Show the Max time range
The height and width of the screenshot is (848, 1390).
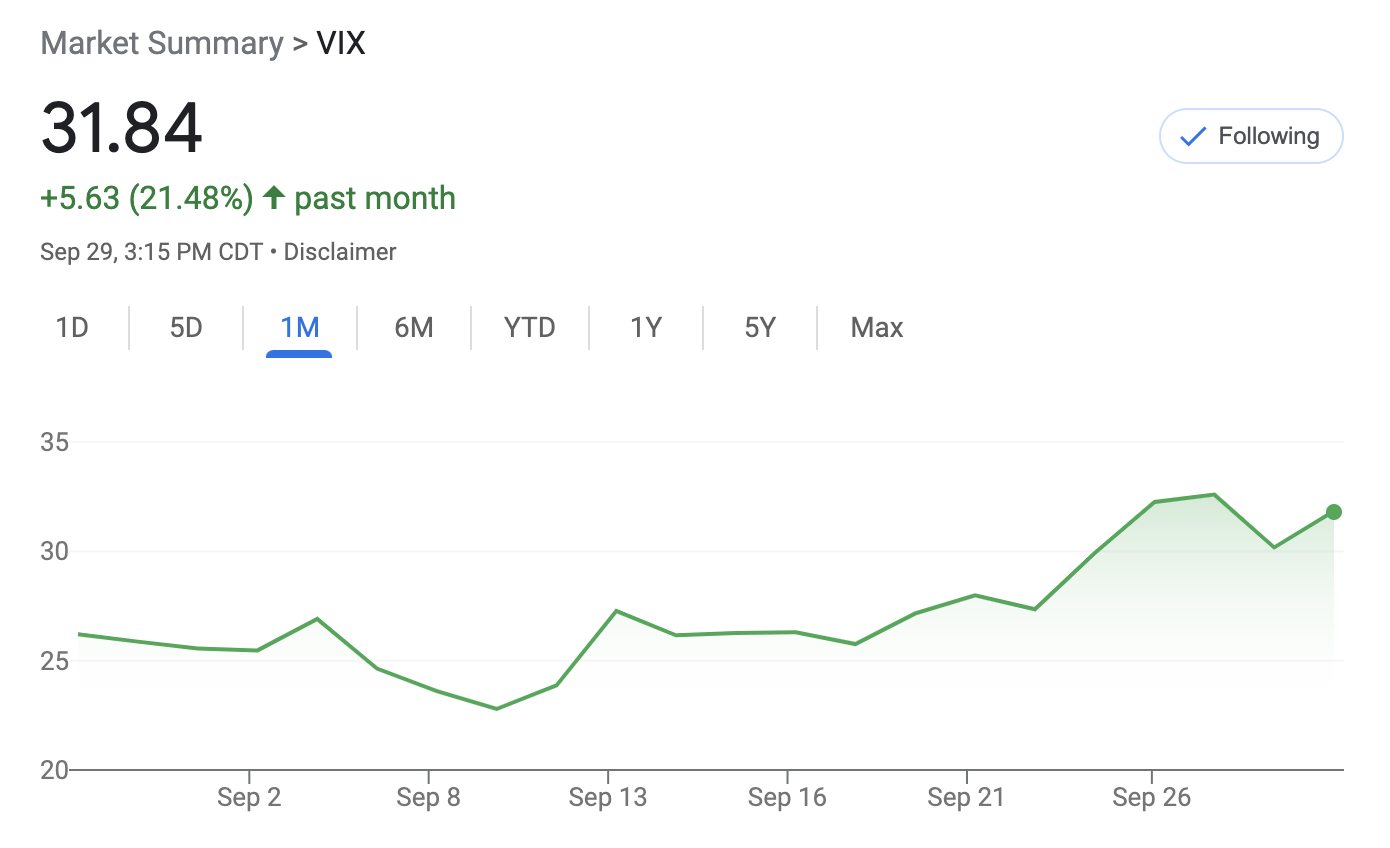coord(876,328)
